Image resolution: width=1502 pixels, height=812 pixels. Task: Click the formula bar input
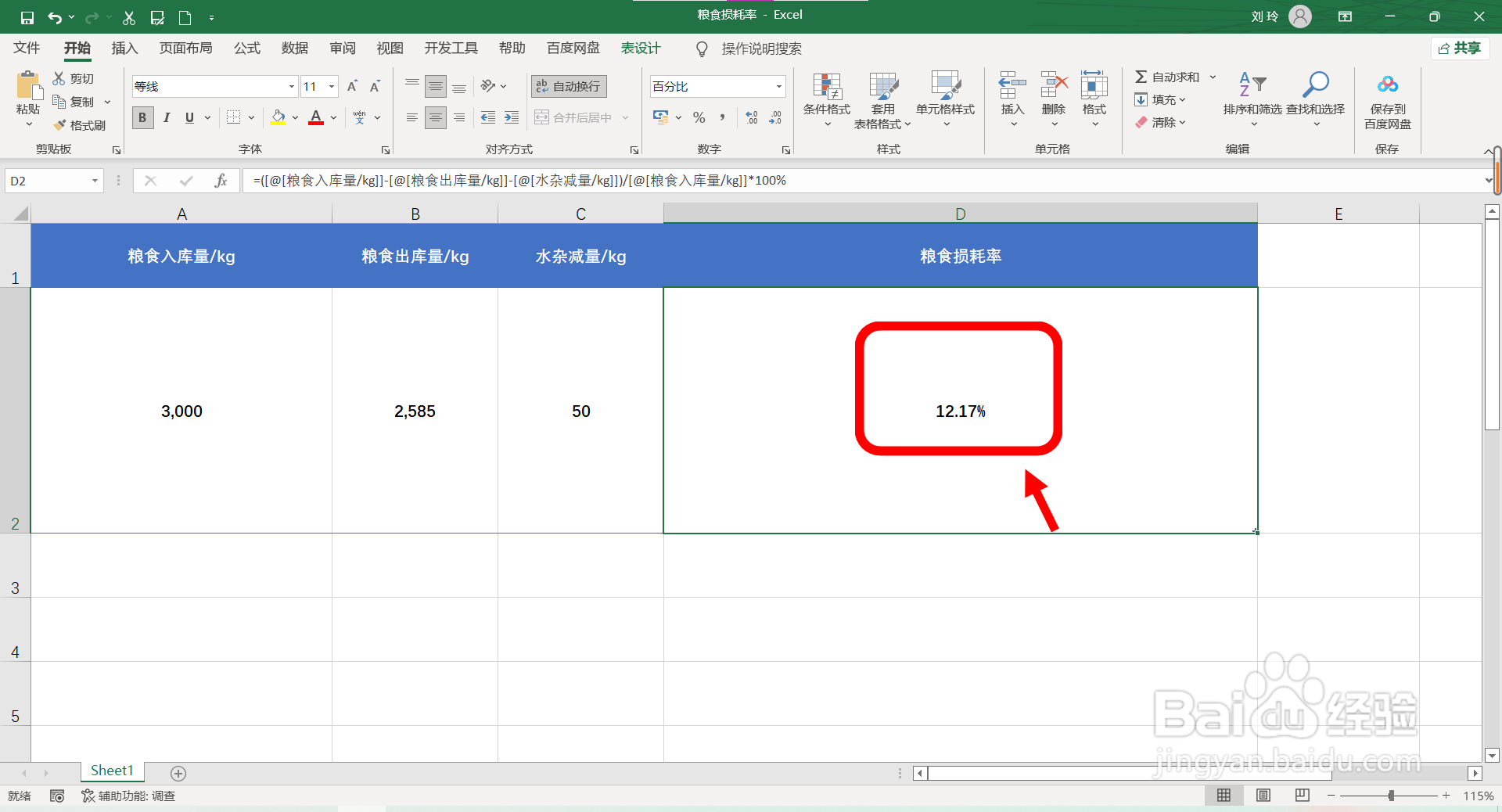[861, 181]
